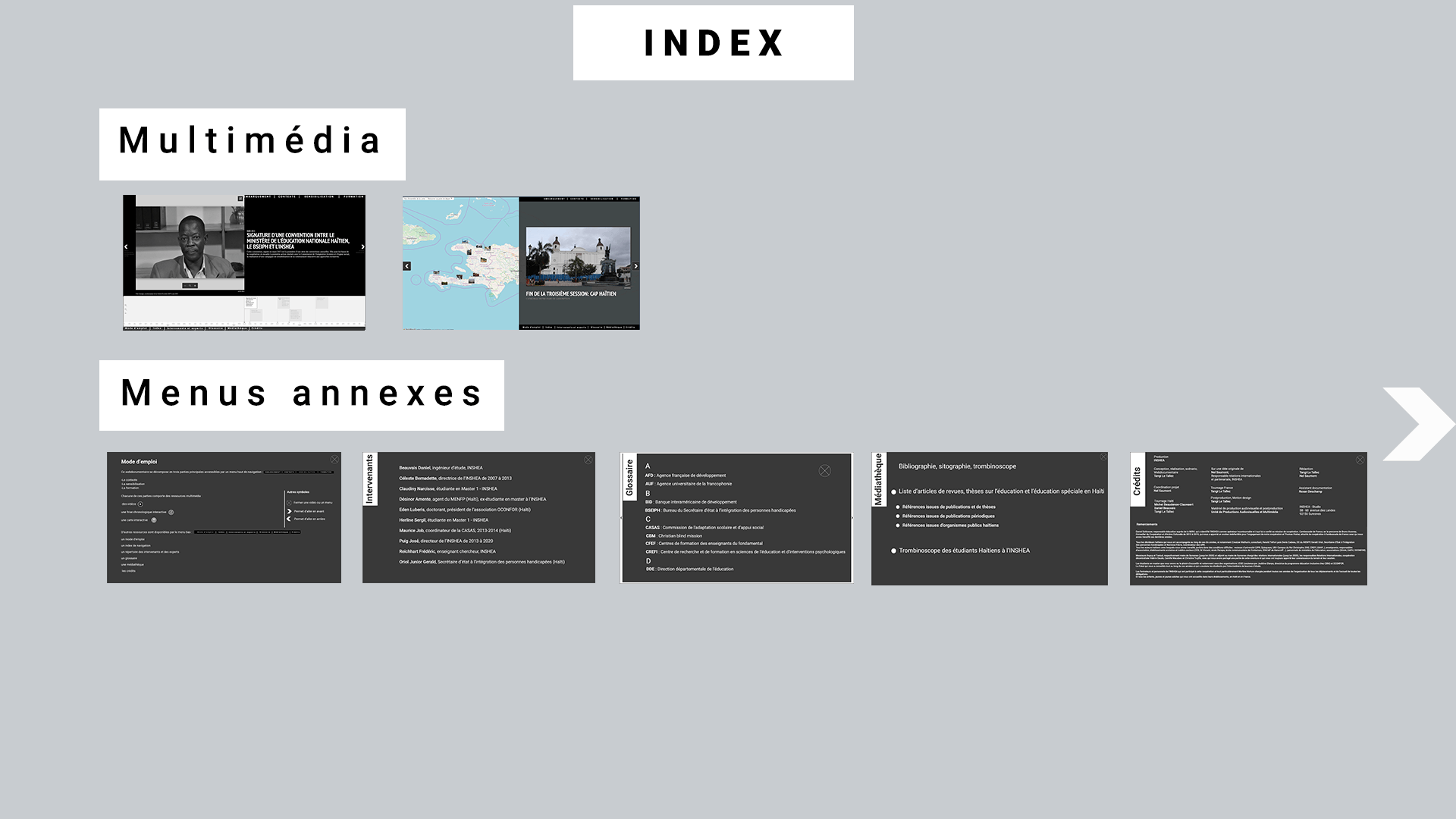The width and height of the screenshot is (1456, 819).
Task: Select Glossaire in the bottom navigation bar
Action: 216,328
